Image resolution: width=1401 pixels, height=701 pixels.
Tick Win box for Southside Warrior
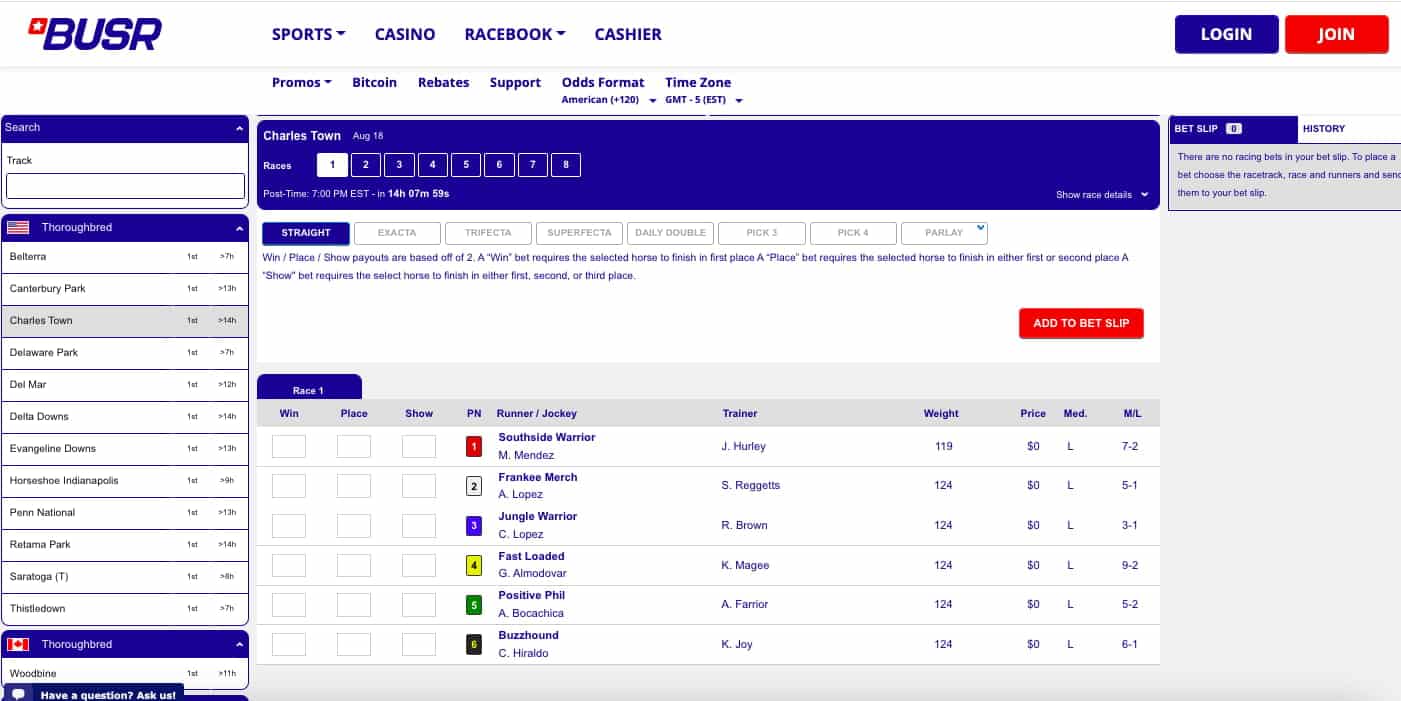click(289, 446)
